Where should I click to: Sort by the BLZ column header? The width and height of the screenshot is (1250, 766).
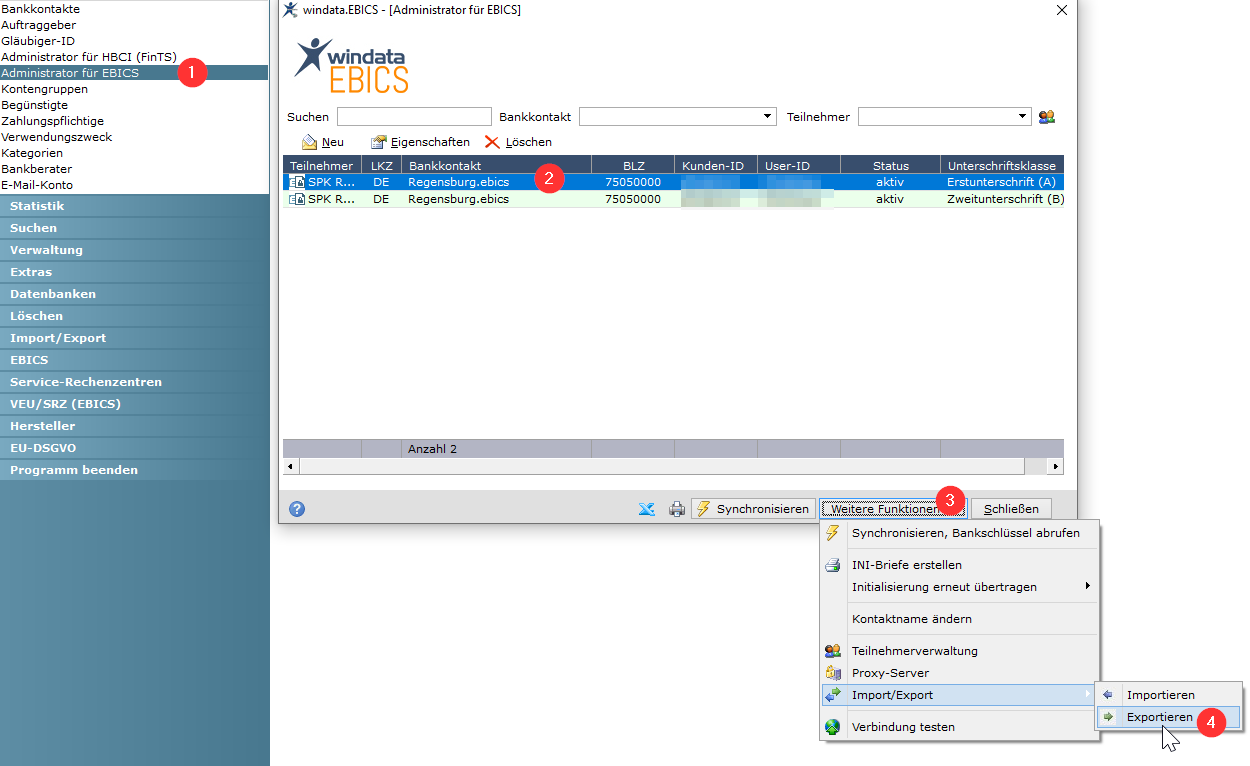633,165
